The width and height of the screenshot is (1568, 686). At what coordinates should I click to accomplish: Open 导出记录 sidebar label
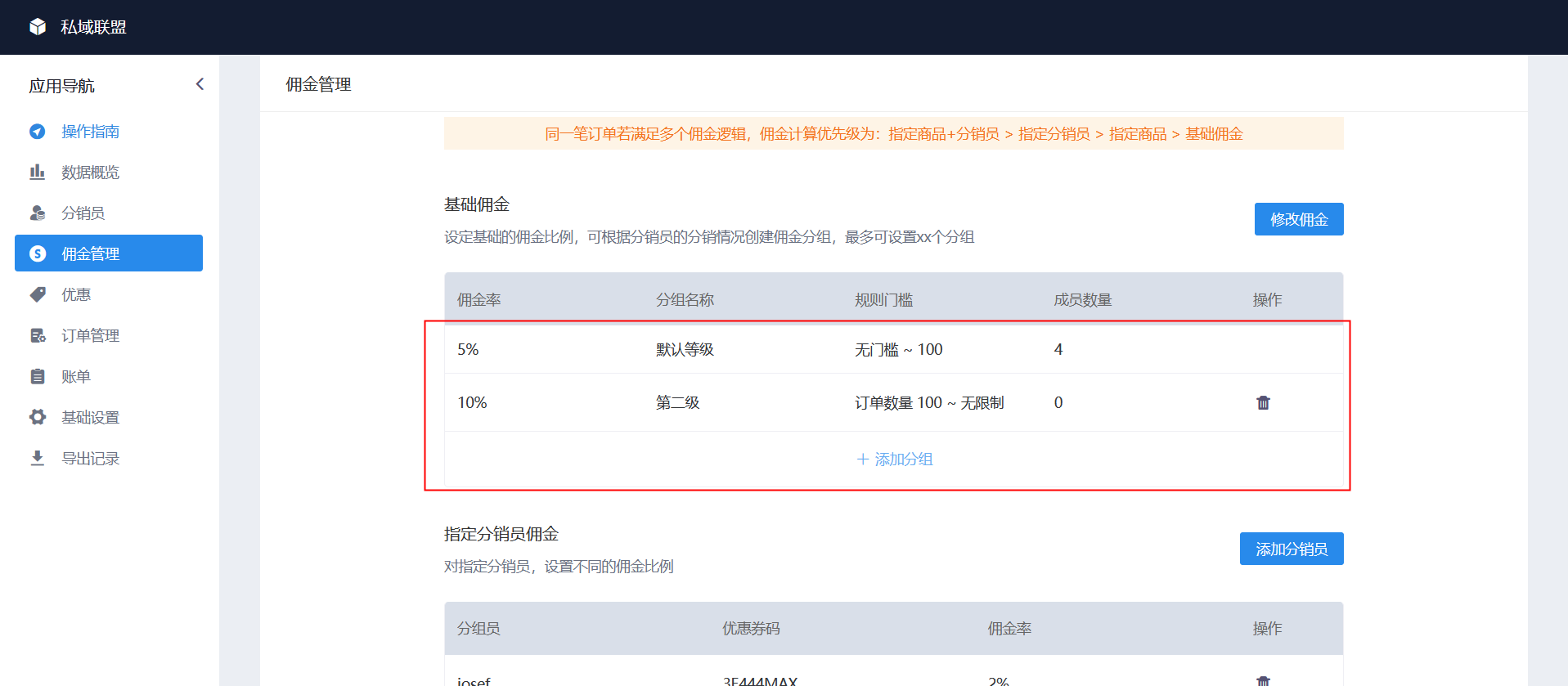[x=90, y=458]
